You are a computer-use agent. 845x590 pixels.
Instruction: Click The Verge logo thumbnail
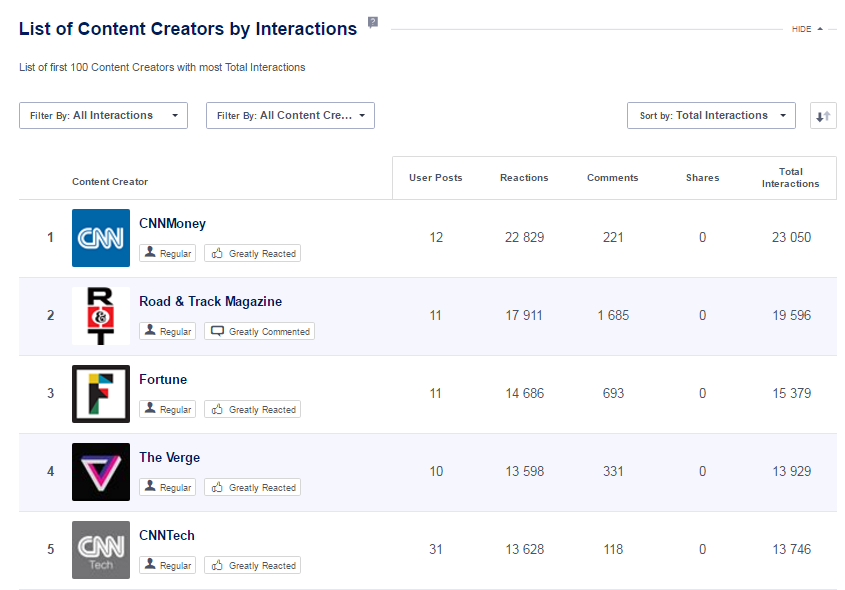tap(100, 472)
